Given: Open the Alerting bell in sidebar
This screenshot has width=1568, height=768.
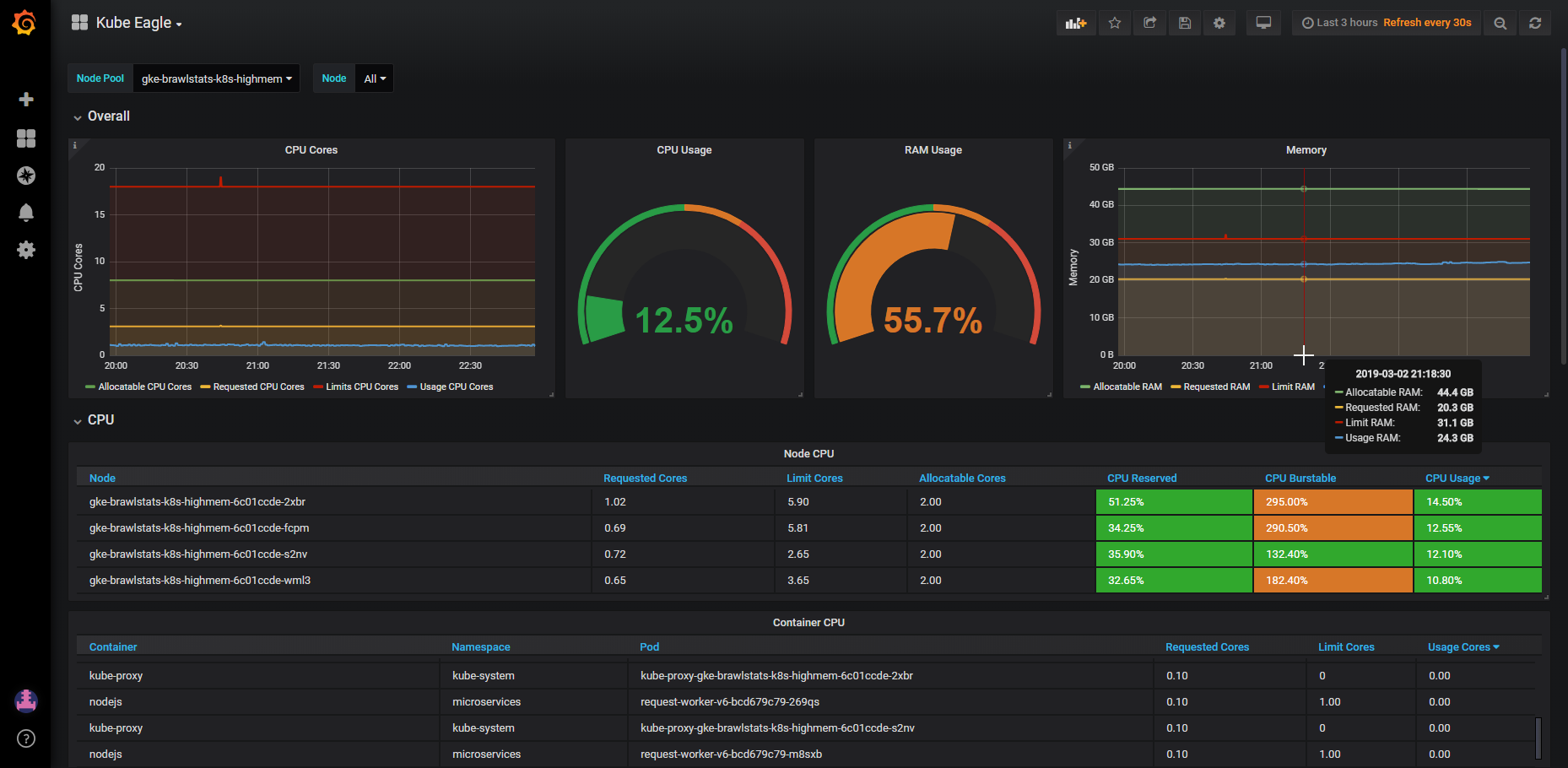Looking at the screenshot, I should click(26, 213).
